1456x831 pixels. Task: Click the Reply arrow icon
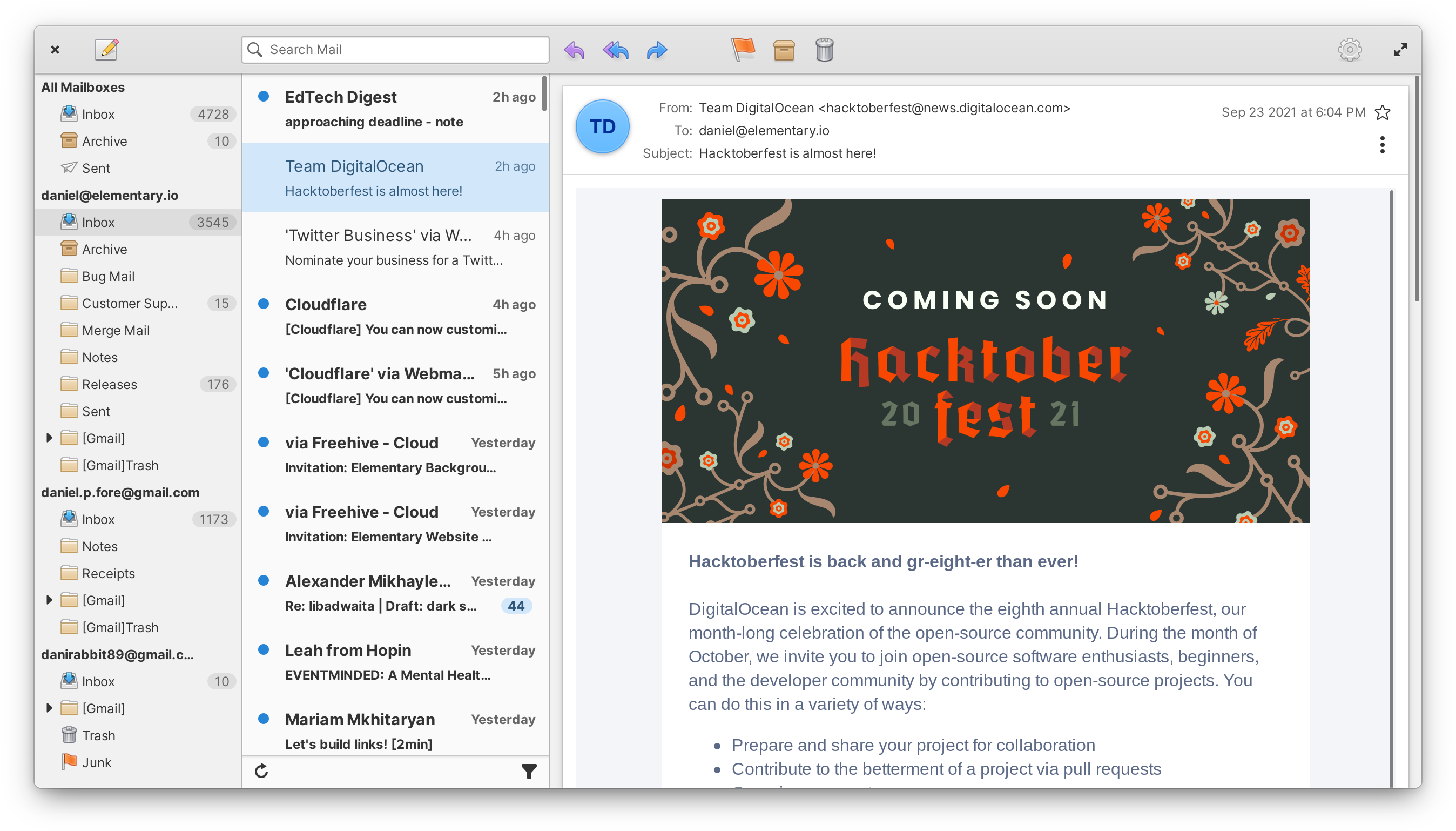pos(574,50)
